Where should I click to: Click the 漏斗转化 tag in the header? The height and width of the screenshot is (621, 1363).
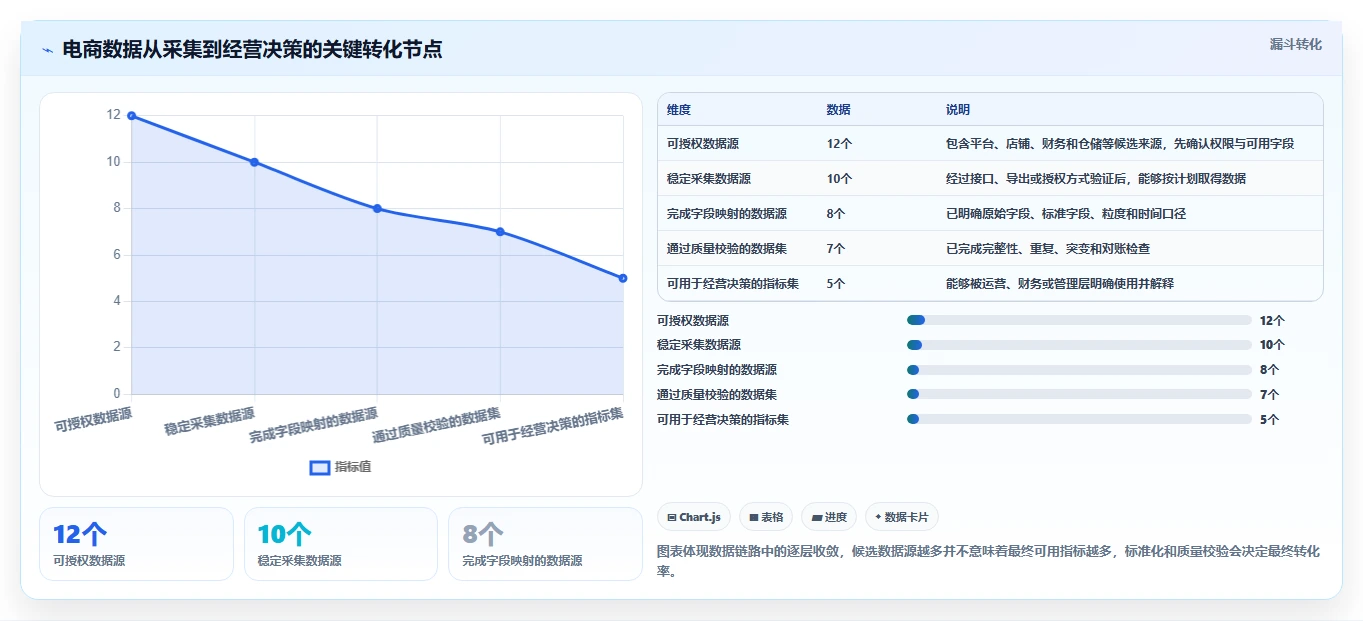[1295, 44]
